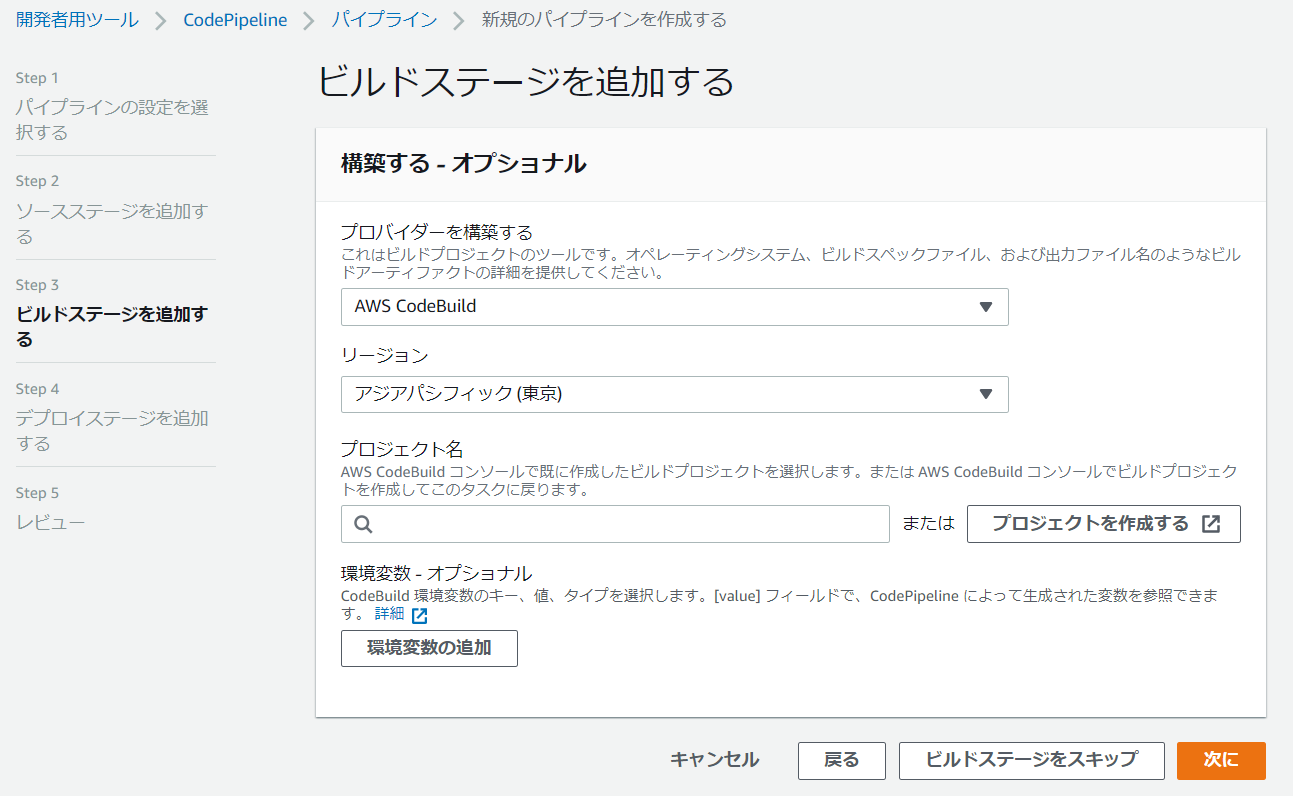1293x796 pixels.
Task: Click the magnifier icon in project search
Action: click(x=363, y=524)
